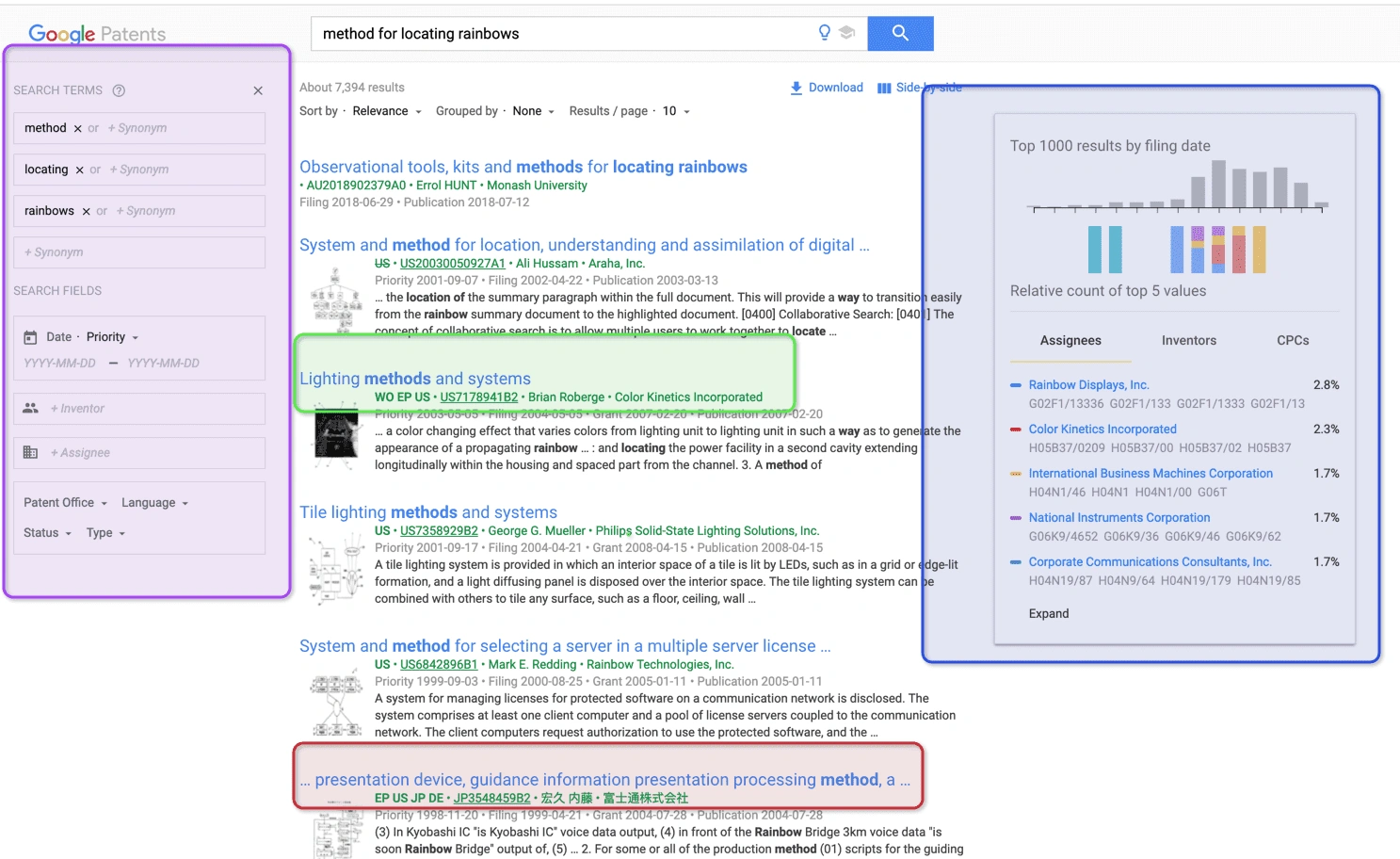This screenshot has width=1400, height=859.
Task: Open the thumbnail for patent US6842896B1
Action: 336,704
